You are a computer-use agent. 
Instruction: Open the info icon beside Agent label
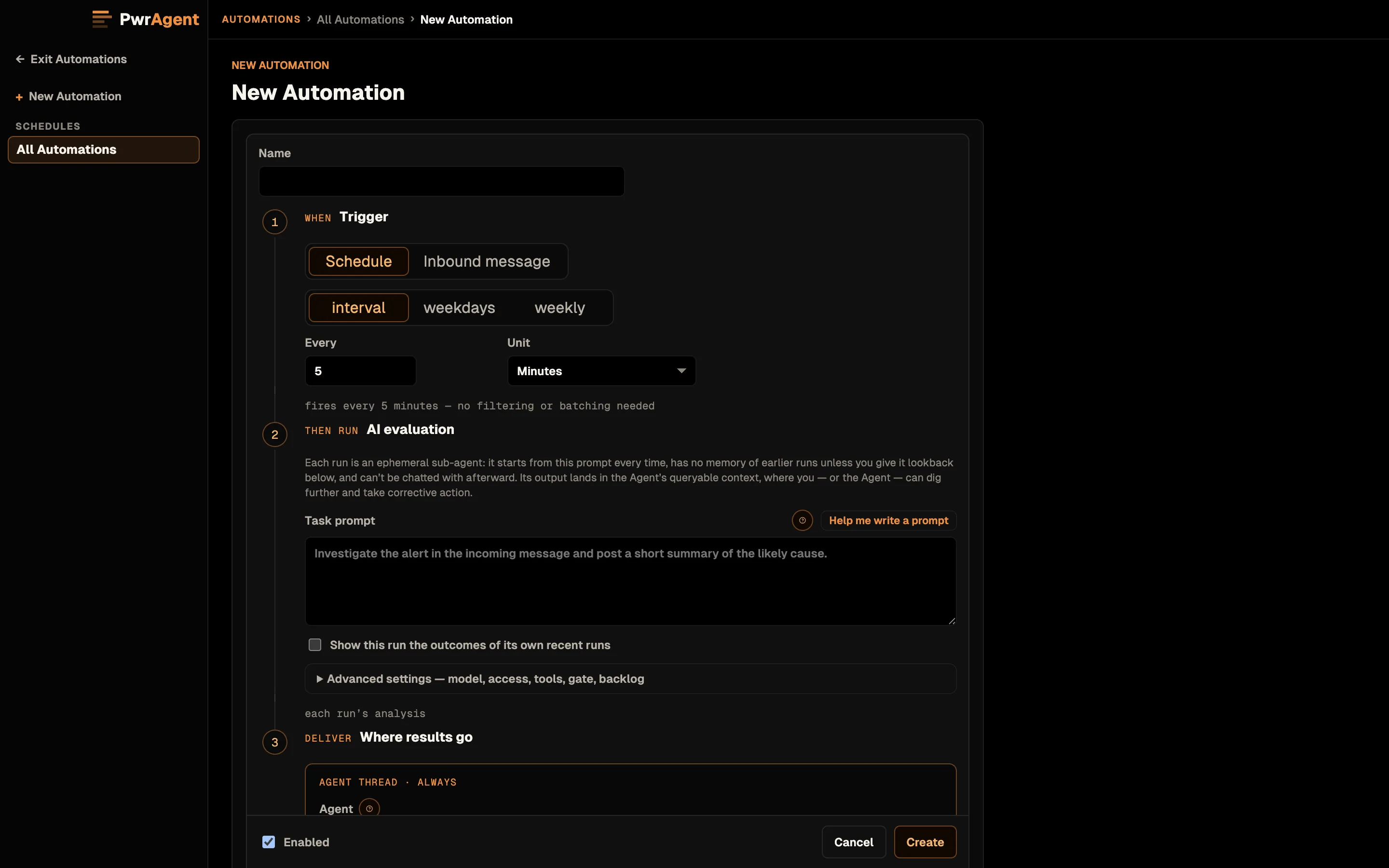(x=369, y=808)
